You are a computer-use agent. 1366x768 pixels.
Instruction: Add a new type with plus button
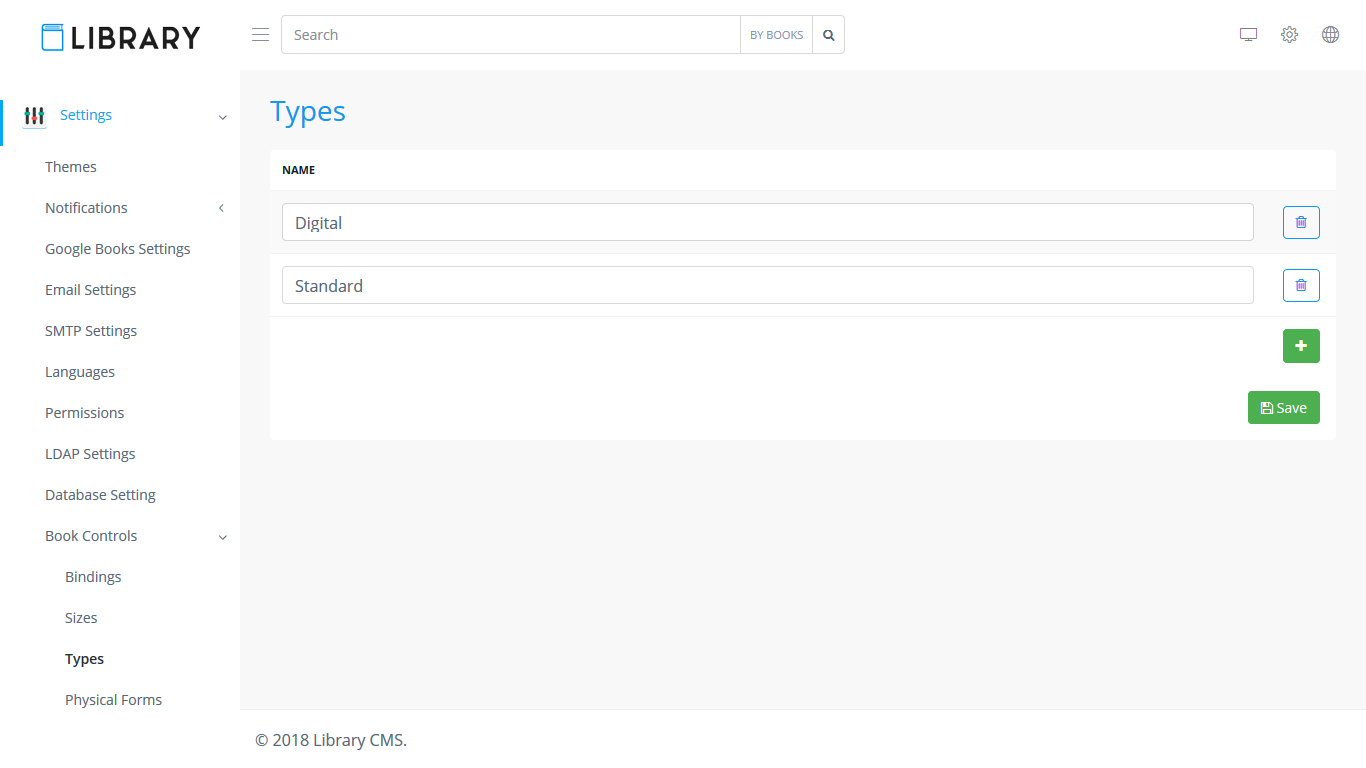point(1300,346)
